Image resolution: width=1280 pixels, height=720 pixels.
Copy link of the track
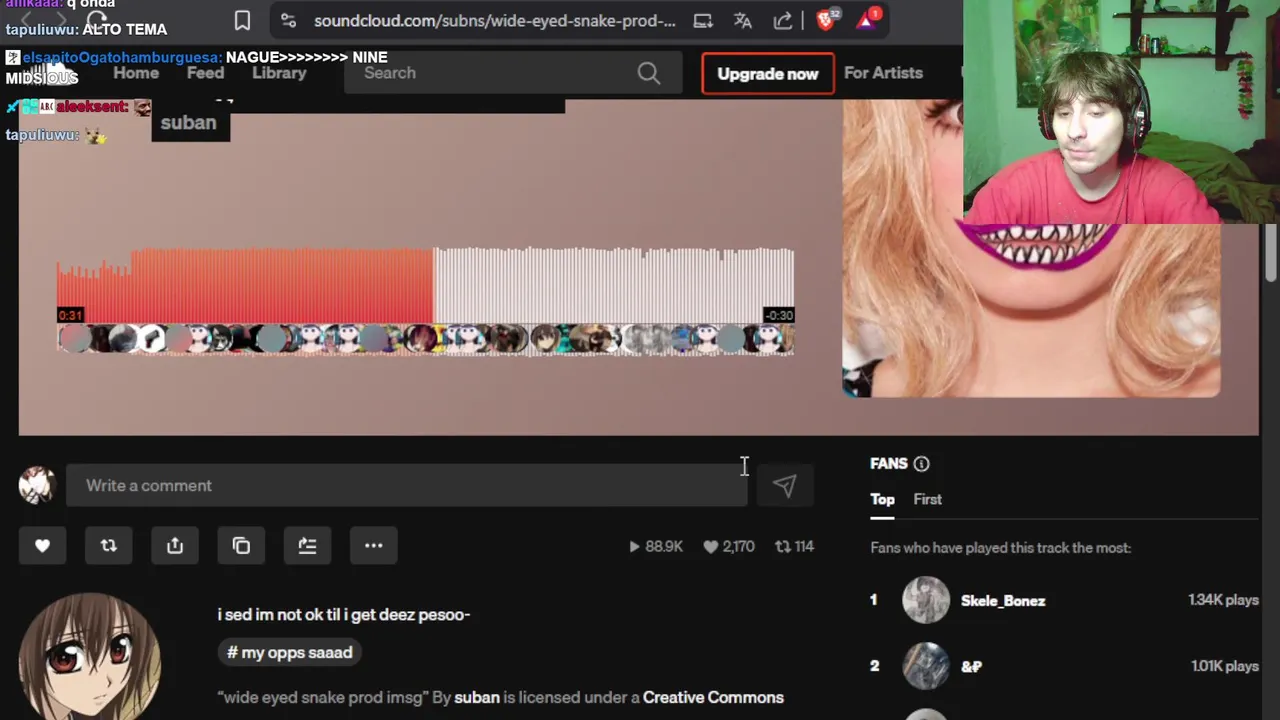click(241, 545)
